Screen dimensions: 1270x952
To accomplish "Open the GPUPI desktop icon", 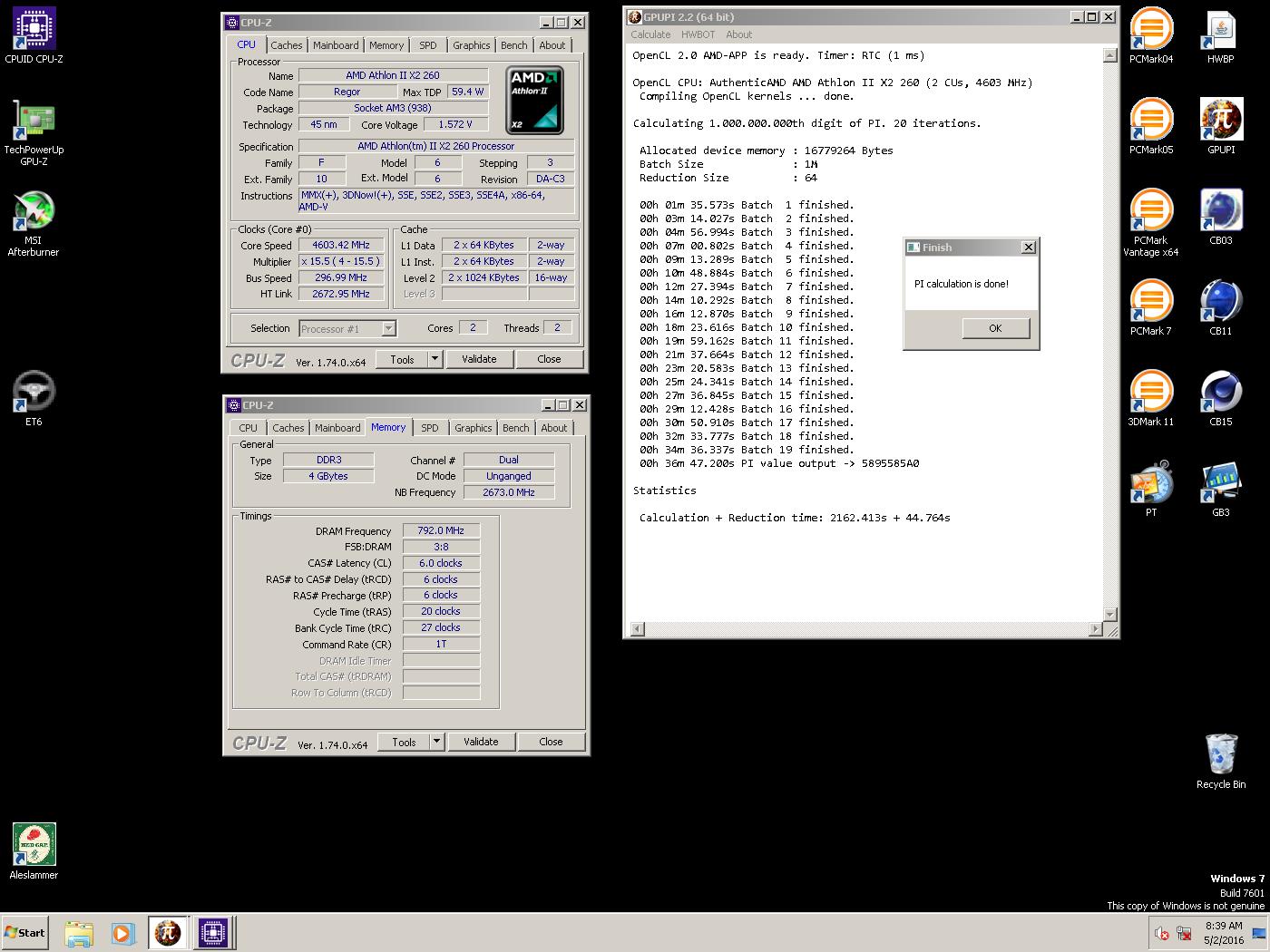I will point(1221,127).
